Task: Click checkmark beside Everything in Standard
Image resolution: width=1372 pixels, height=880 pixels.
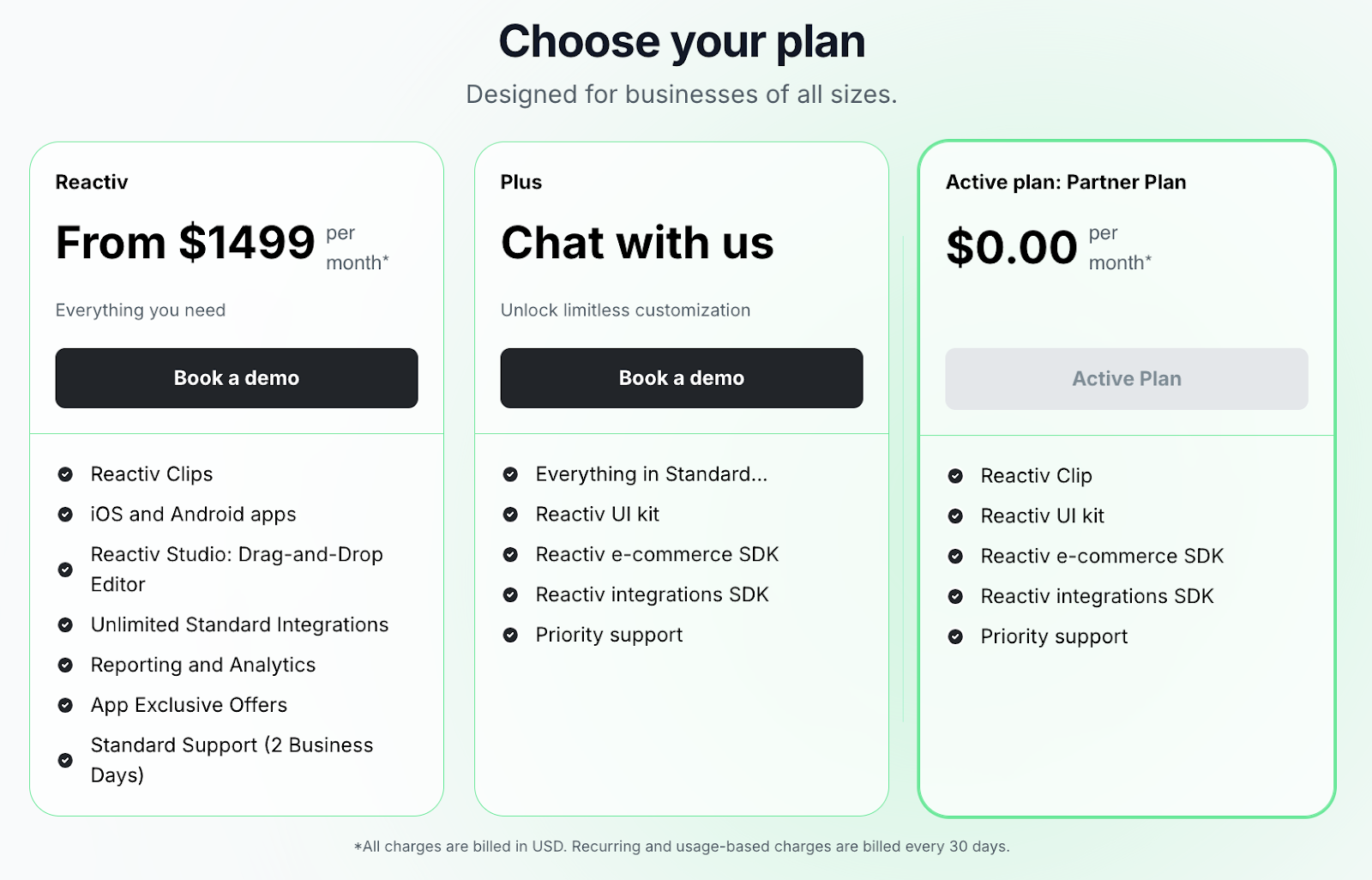Action: 510,474
